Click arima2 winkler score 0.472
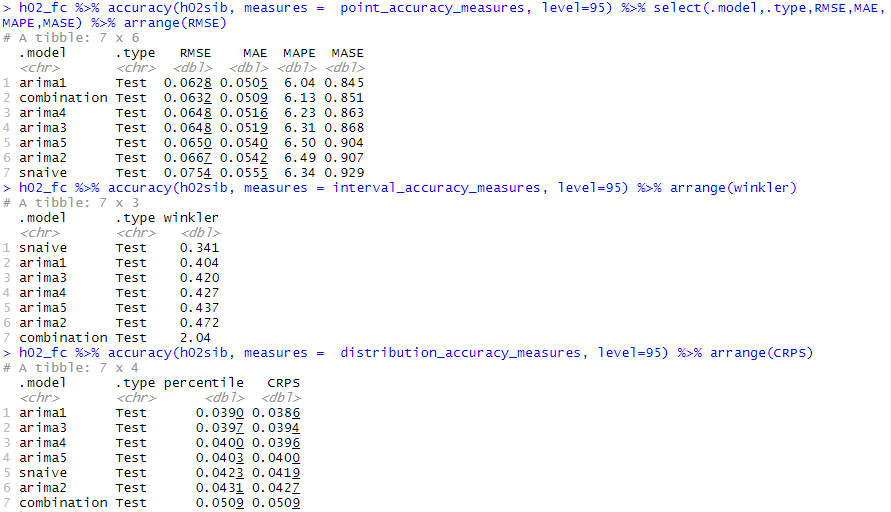891x512 pixels. point(199,323)
